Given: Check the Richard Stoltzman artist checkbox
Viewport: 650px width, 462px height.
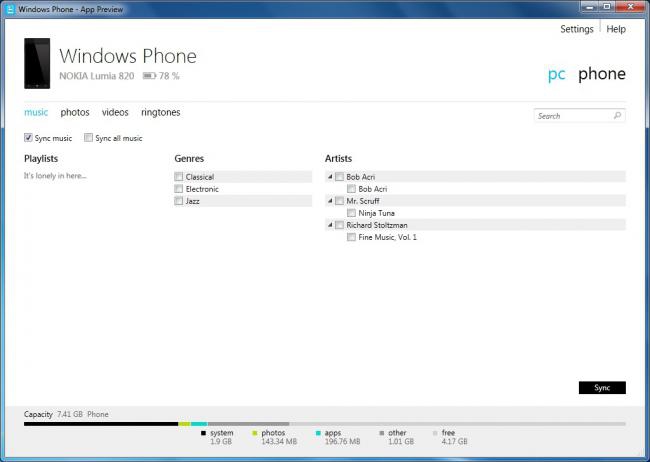Looking at the screenshot, I should 340,225.
